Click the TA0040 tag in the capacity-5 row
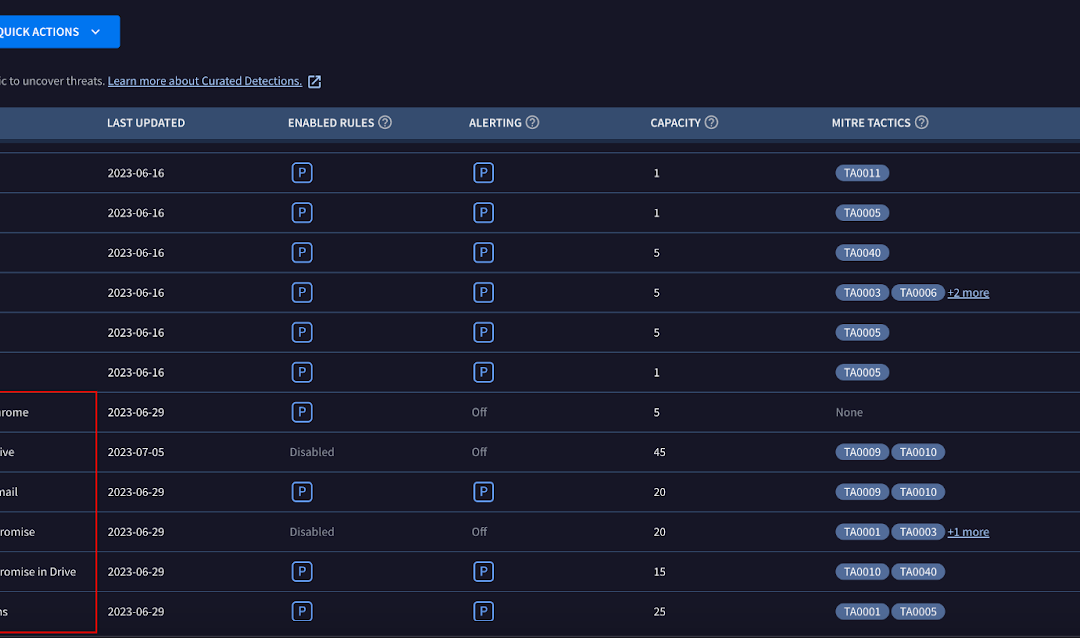Screen dimensions: 1080x638 (x=862, y=253)
